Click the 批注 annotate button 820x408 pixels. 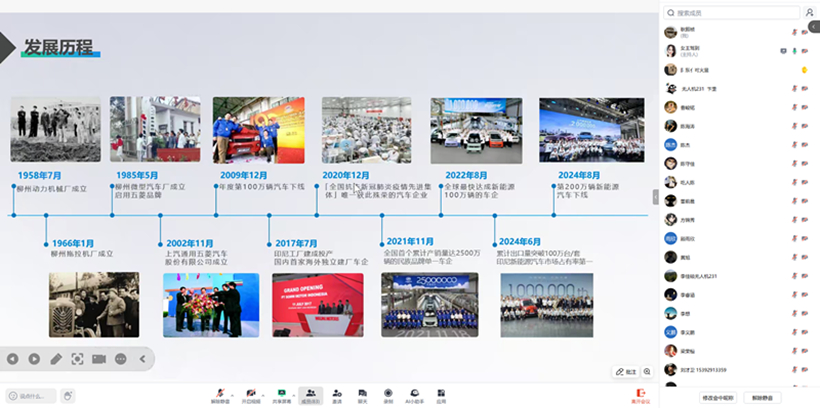pos(626,371)
